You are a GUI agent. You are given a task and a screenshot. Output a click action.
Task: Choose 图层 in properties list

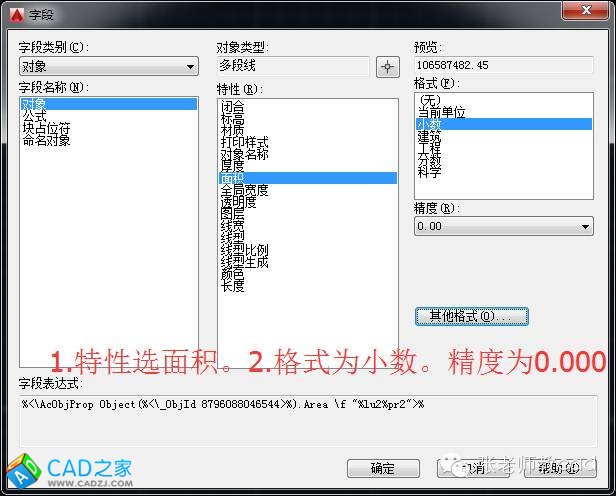pos(232,213)
